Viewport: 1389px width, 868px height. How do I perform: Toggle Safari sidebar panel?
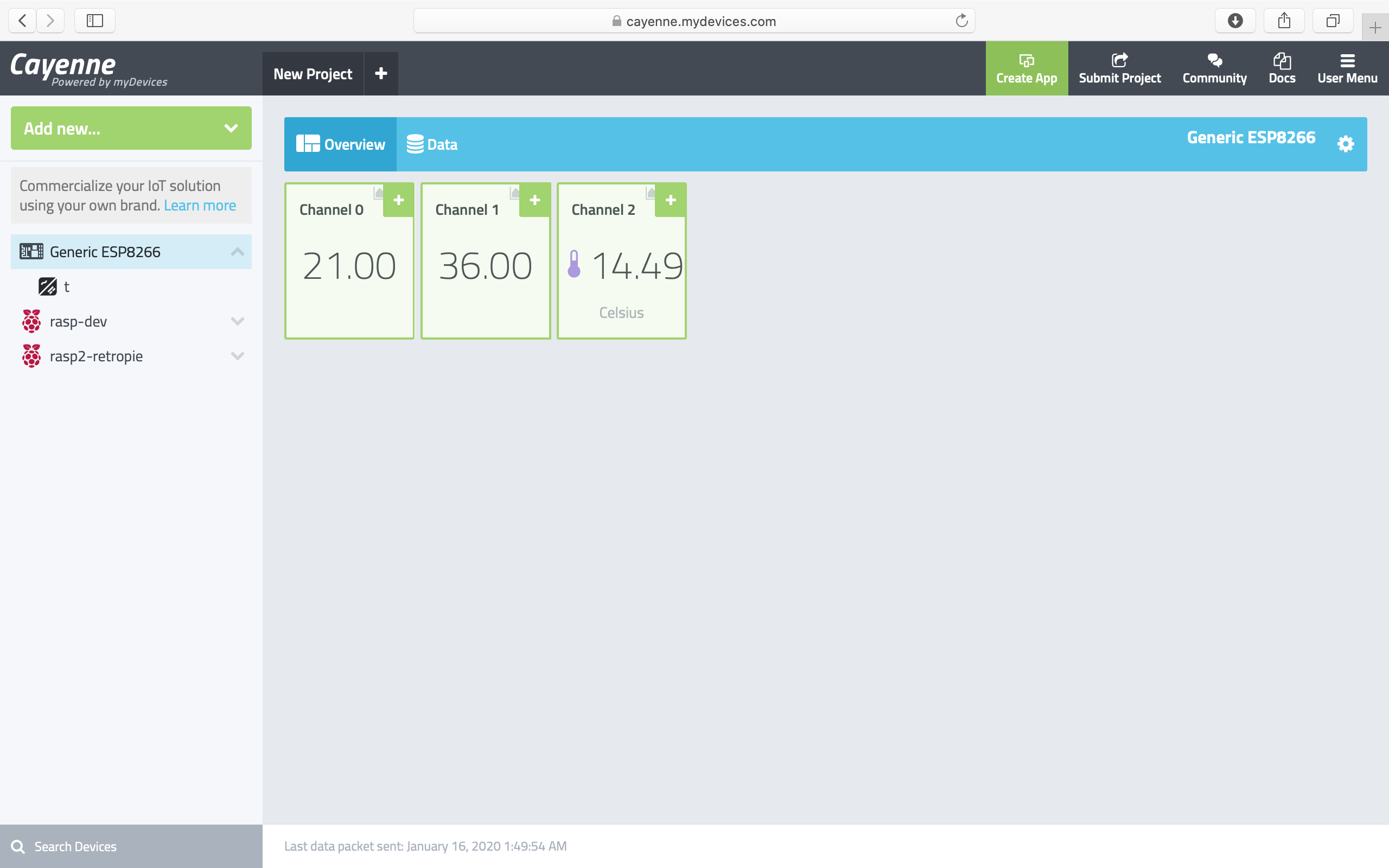pos(95,21)
